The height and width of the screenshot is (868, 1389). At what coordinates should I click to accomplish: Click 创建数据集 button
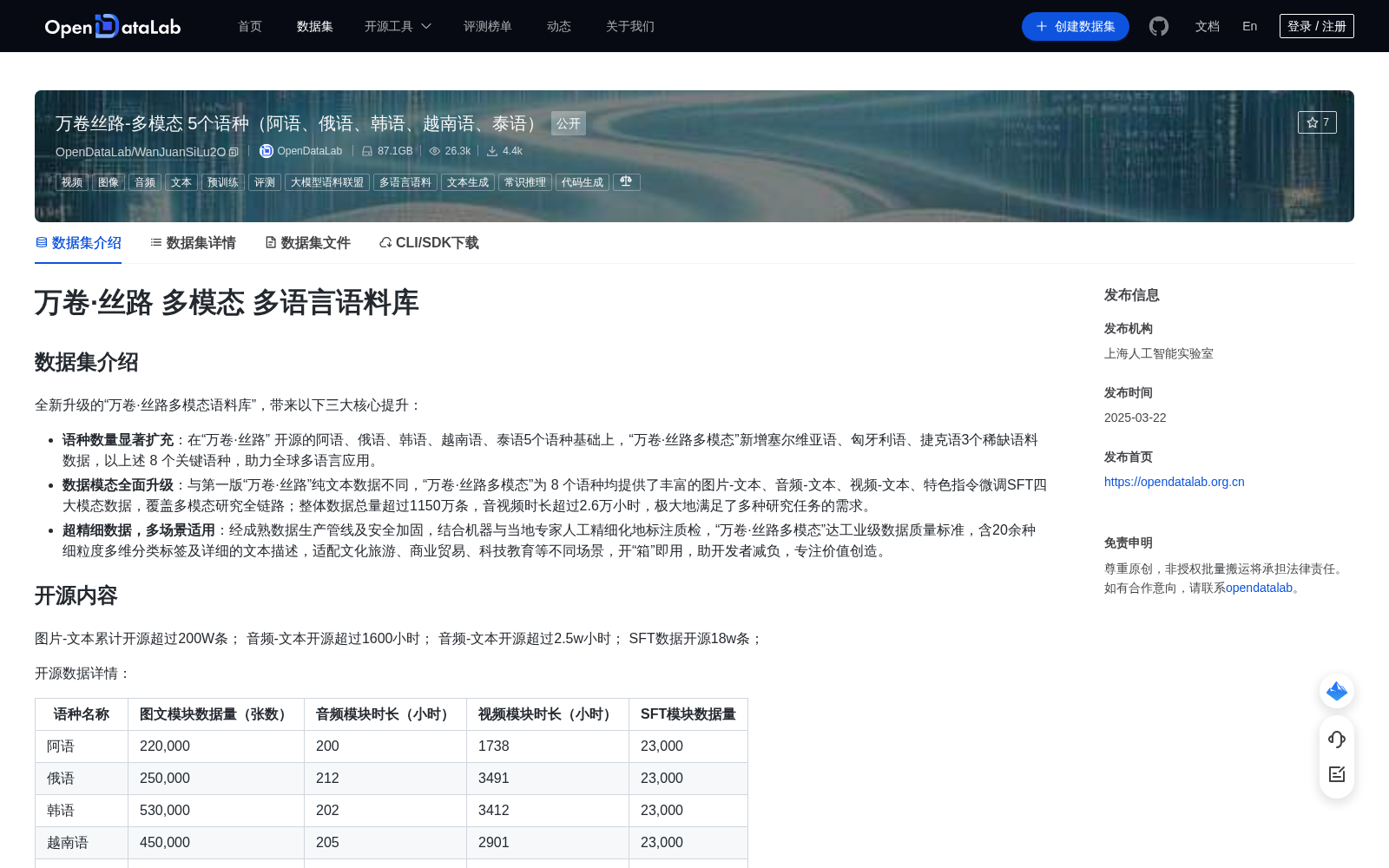click(1076, 26)
